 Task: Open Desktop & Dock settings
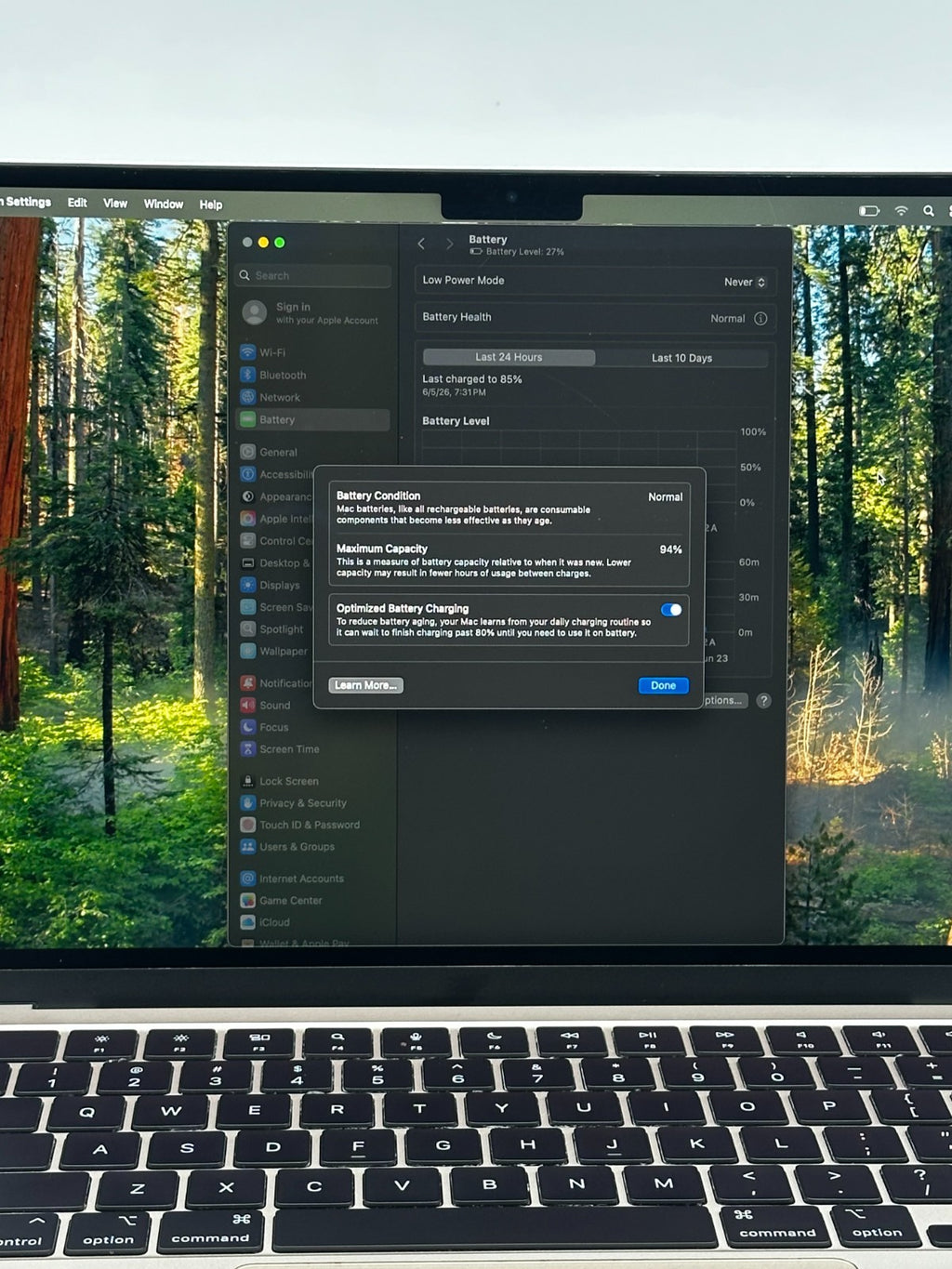(x=276, y=562)
